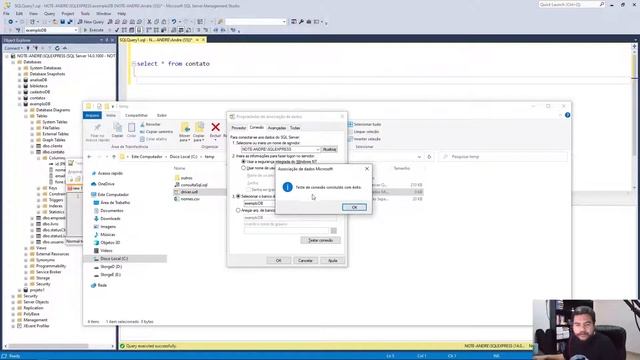Click the Undo arrow icon in toolbar

click(x=174, y=22)
